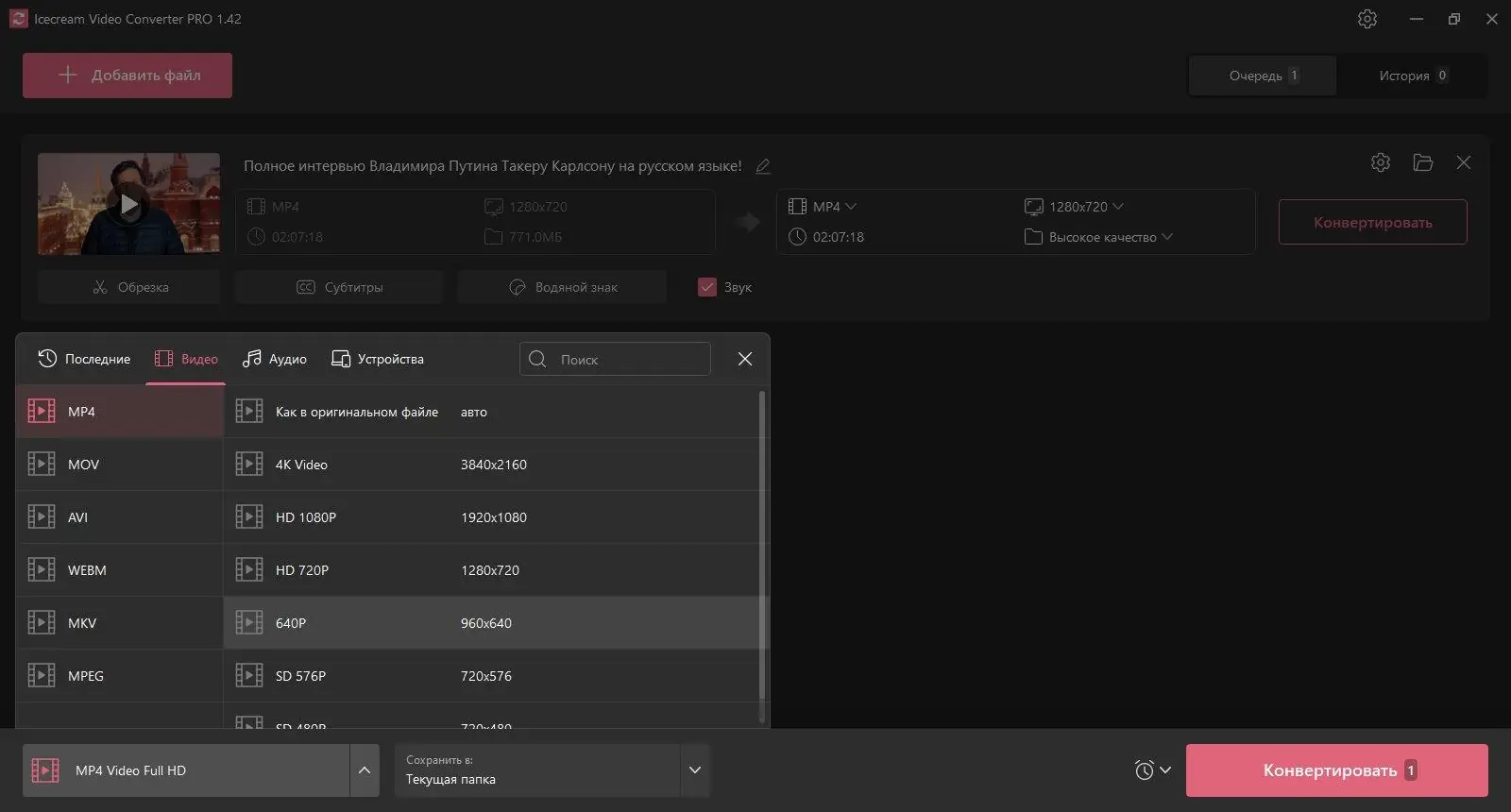Viewport: 1511px width, 812px height.
Task: Choose the 720x576 resolution preset
Action: (486, 676)
